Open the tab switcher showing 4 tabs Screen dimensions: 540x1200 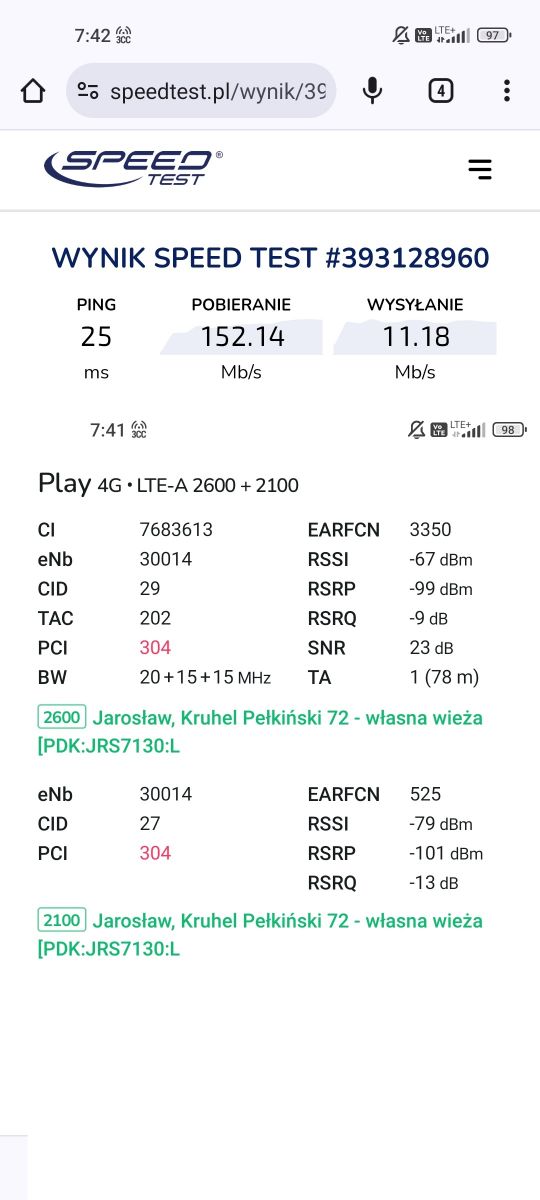(x=440, y=91)
